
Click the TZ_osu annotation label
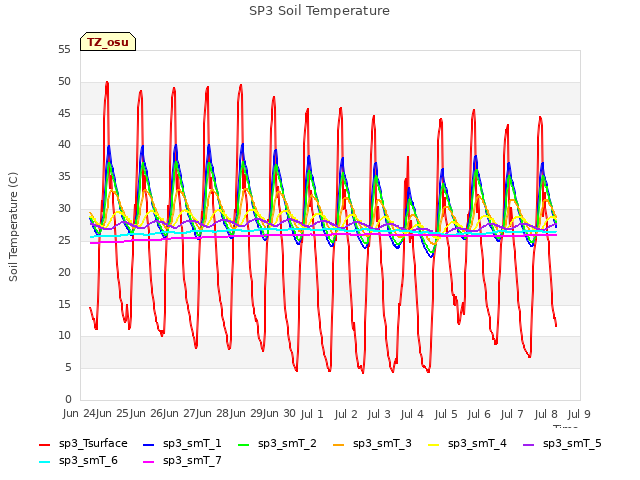108,42
